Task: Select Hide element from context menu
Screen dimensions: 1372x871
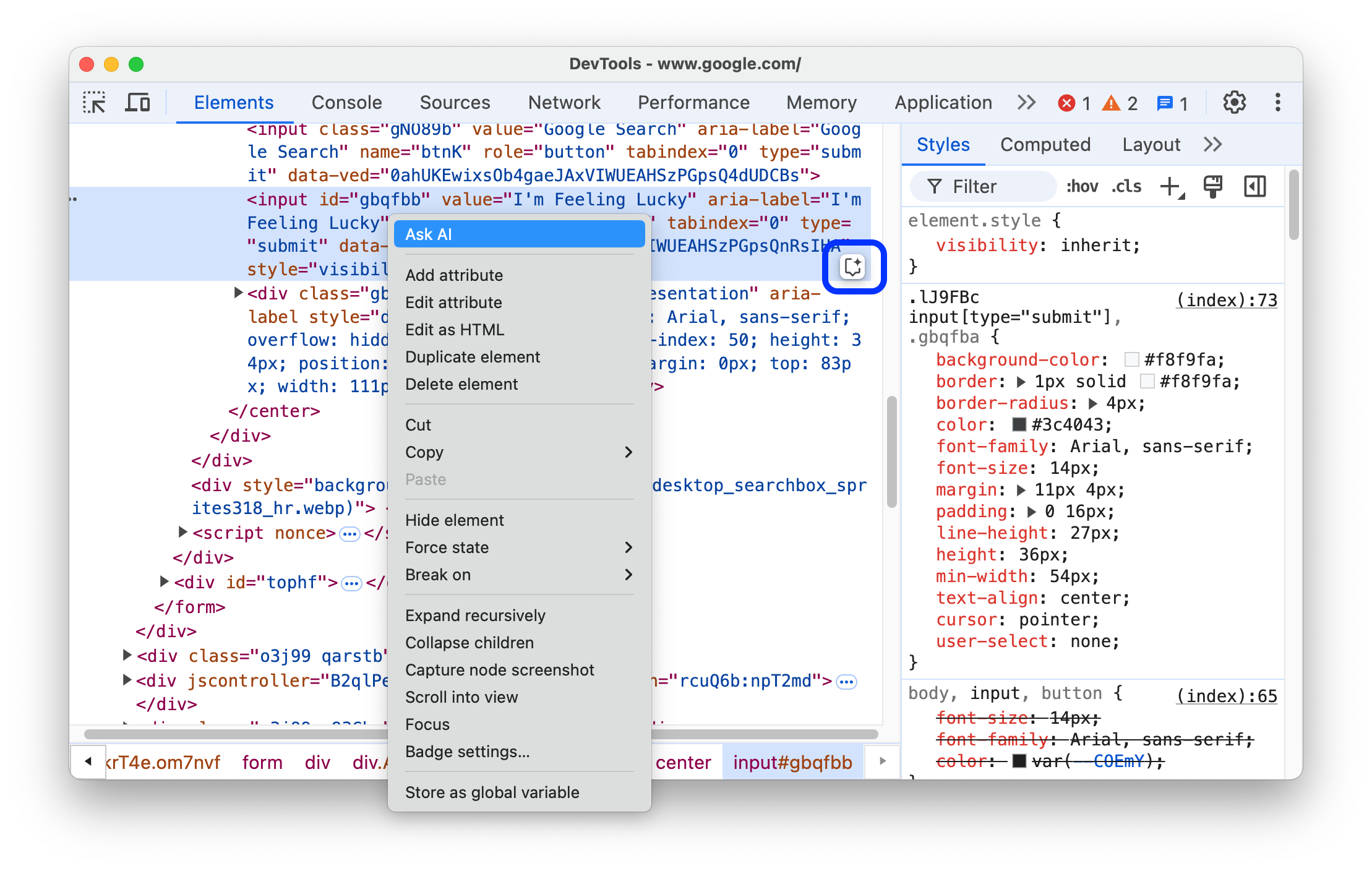Action: (455, 520)
